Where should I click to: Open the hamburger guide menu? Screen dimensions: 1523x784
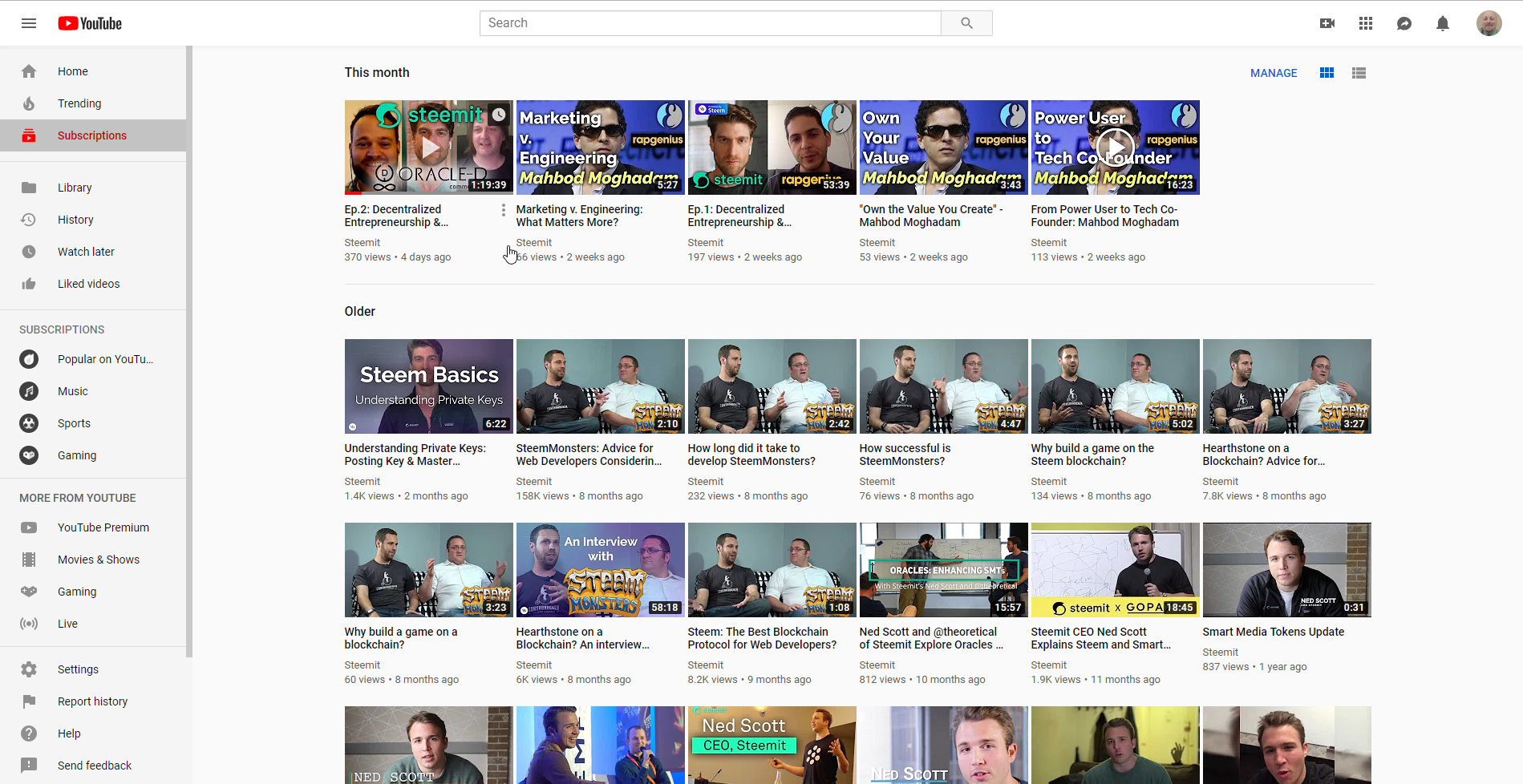click(29, 23)
